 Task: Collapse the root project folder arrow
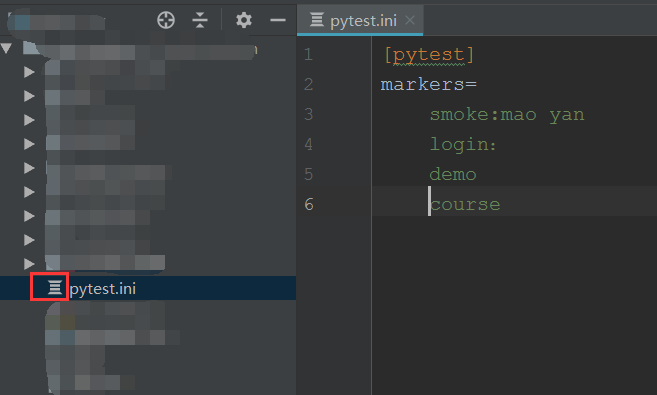6,48
